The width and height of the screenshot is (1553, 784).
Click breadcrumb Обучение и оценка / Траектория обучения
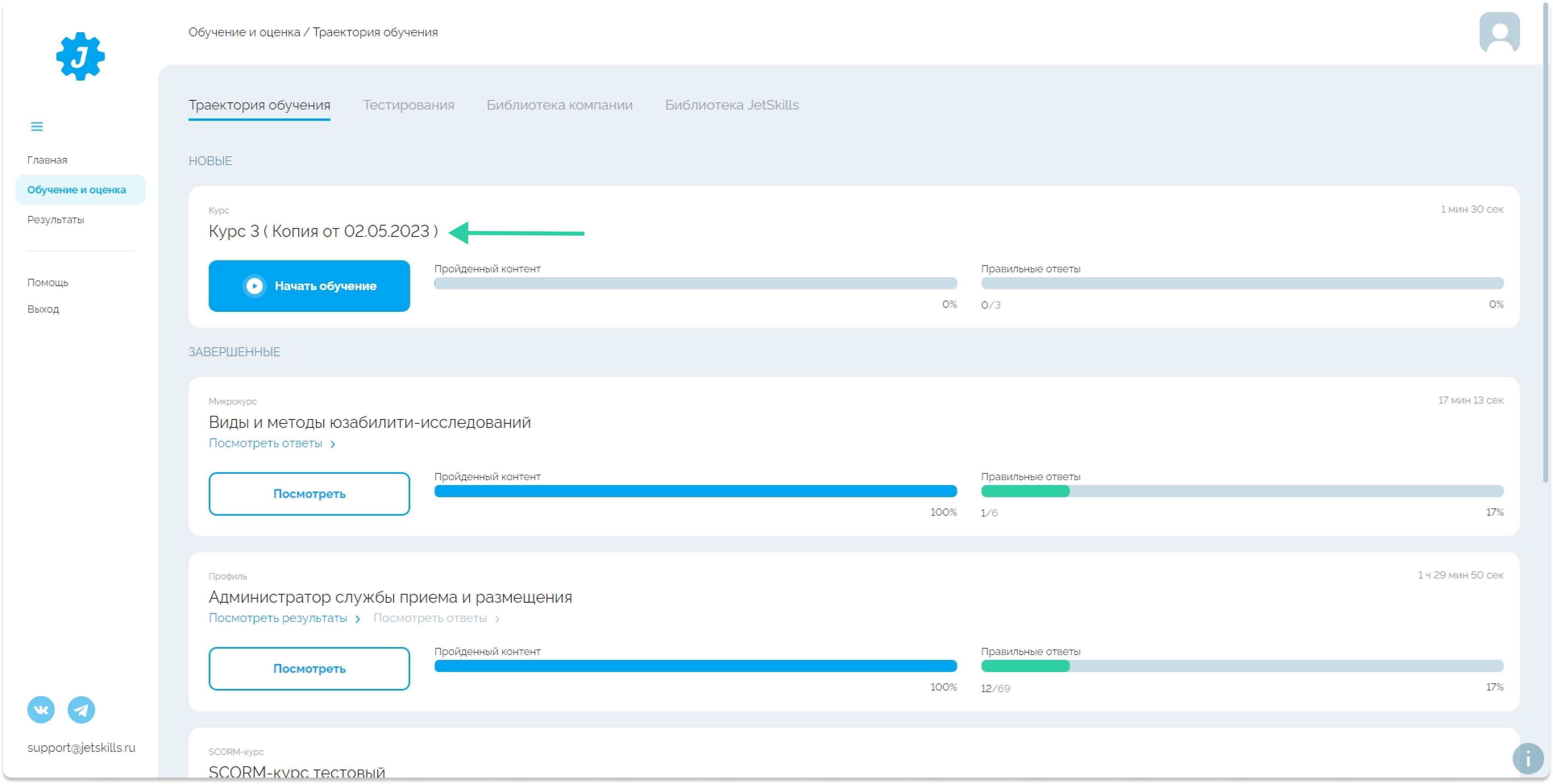(x=313, y=32)
